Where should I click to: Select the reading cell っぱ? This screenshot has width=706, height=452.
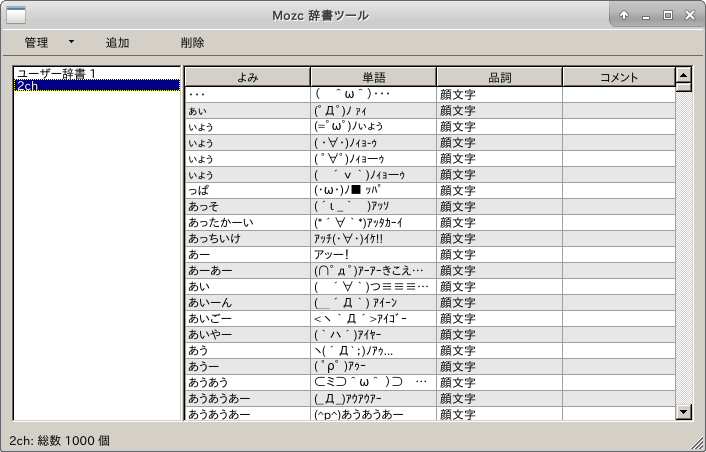(x=248, y=190)
